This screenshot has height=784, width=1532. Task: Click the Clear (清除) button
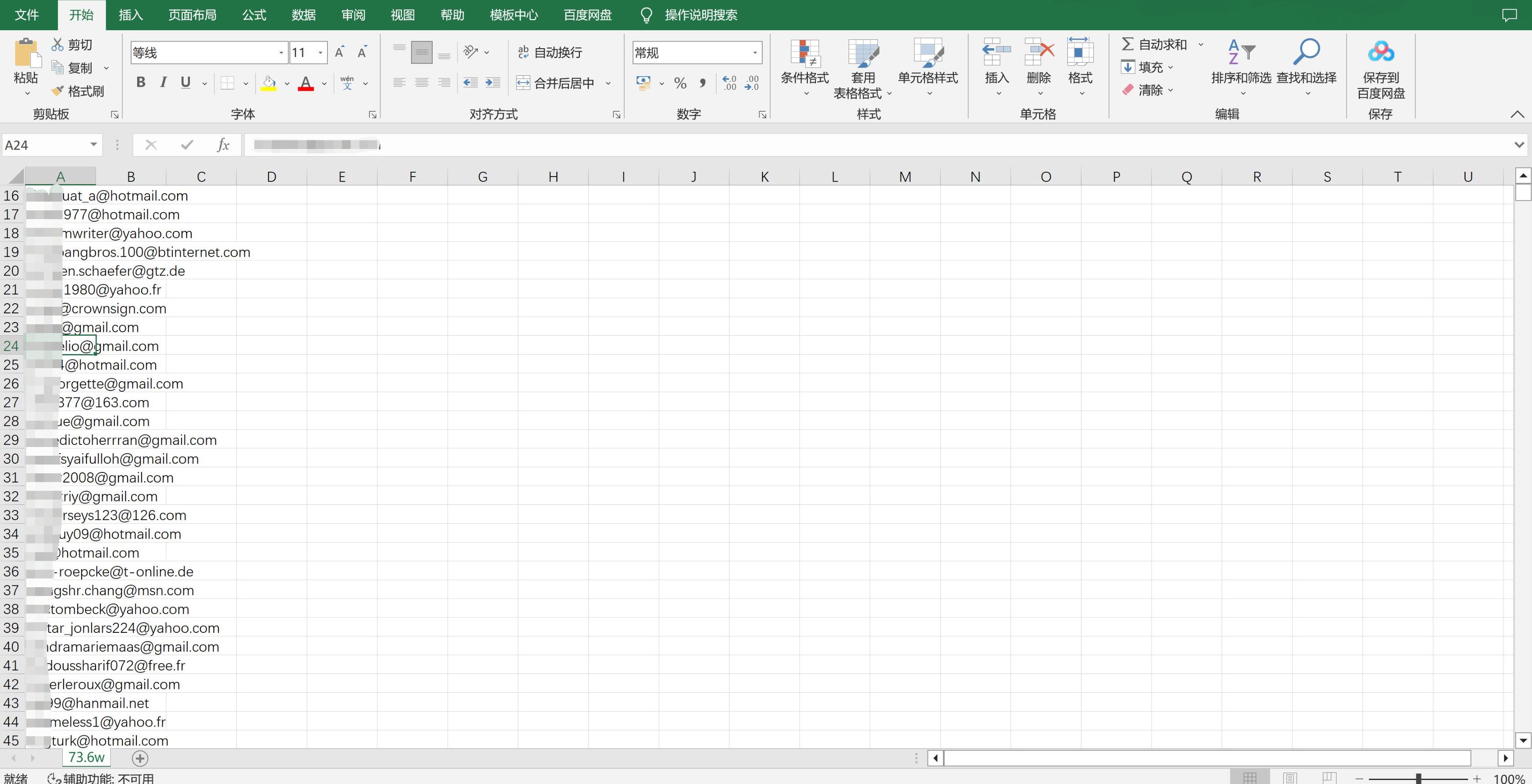[x=1142, y=90]
